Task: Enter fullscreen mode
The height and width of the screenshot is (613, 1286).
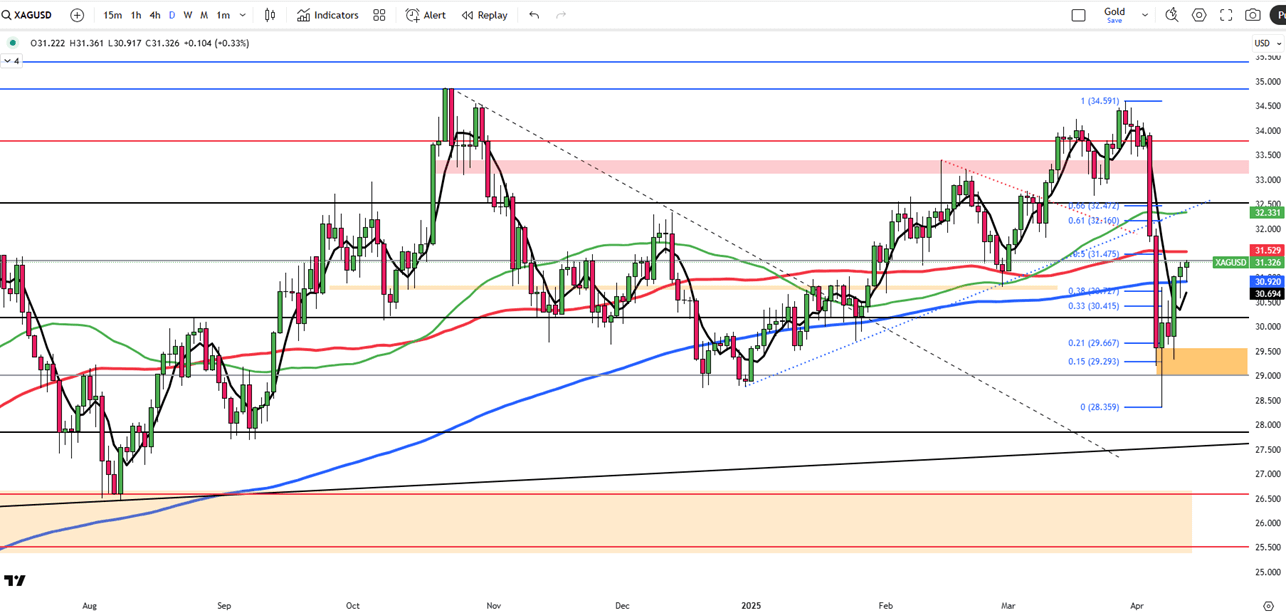Action: [1226, 15]
